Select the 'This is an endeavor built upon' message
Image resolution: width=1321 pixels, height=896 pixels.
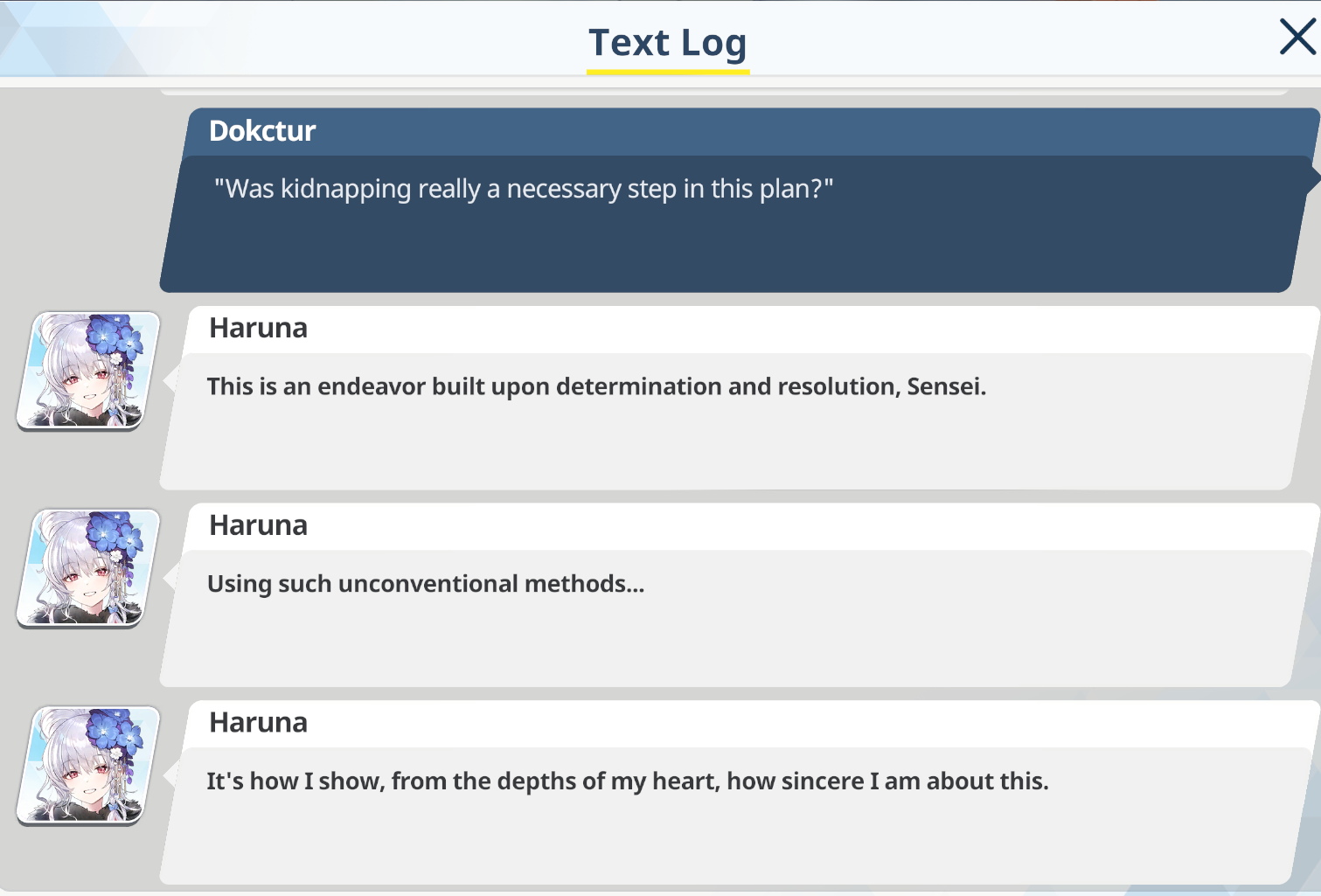coord(596,386)
